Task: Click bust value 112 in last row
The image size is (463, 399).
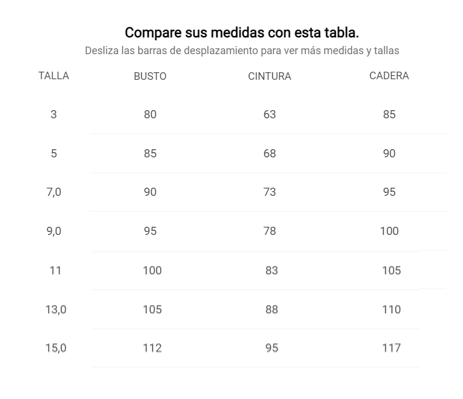Action: point(152,348)
